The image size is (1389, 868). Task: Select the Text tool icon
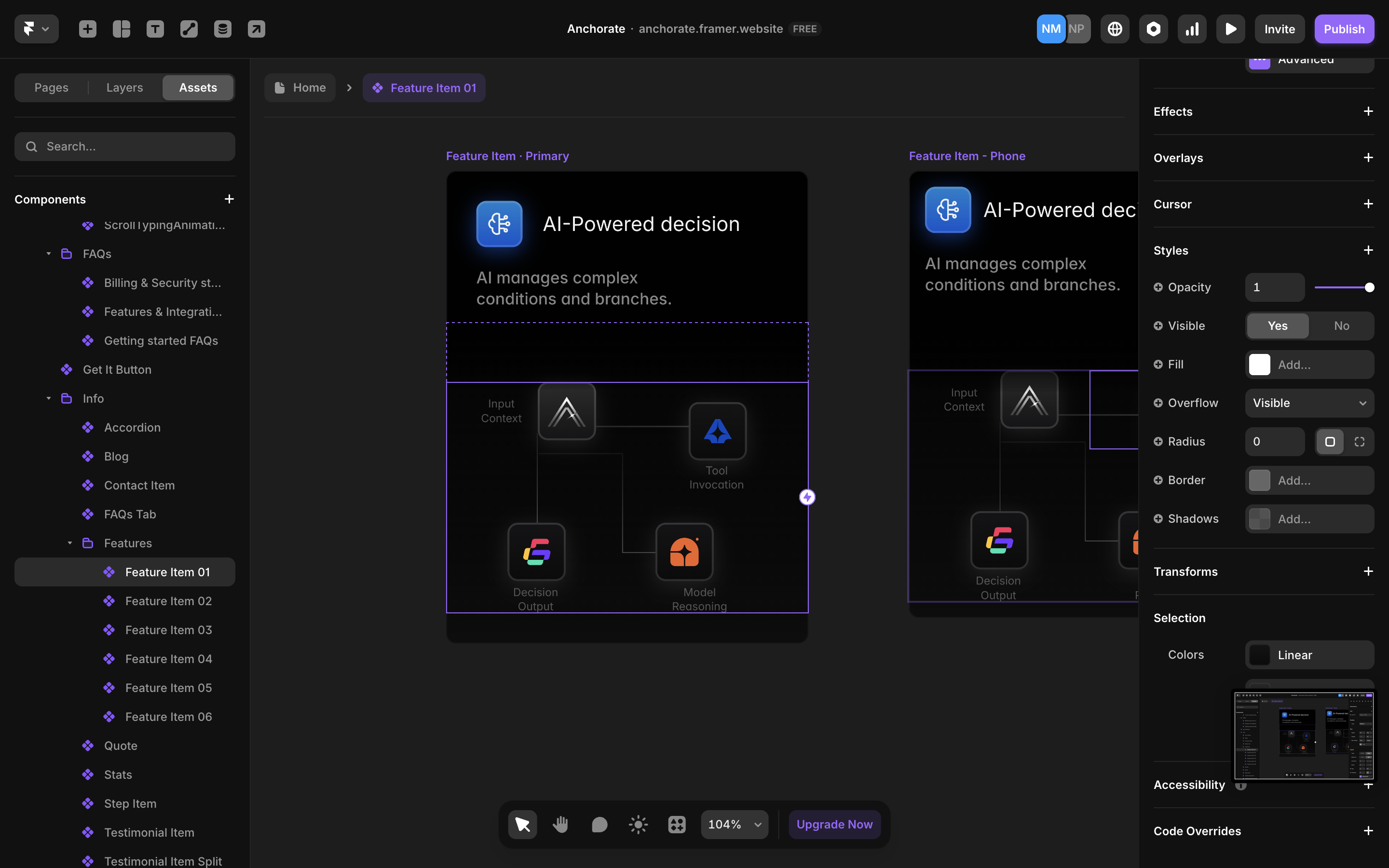click(155, 29)
